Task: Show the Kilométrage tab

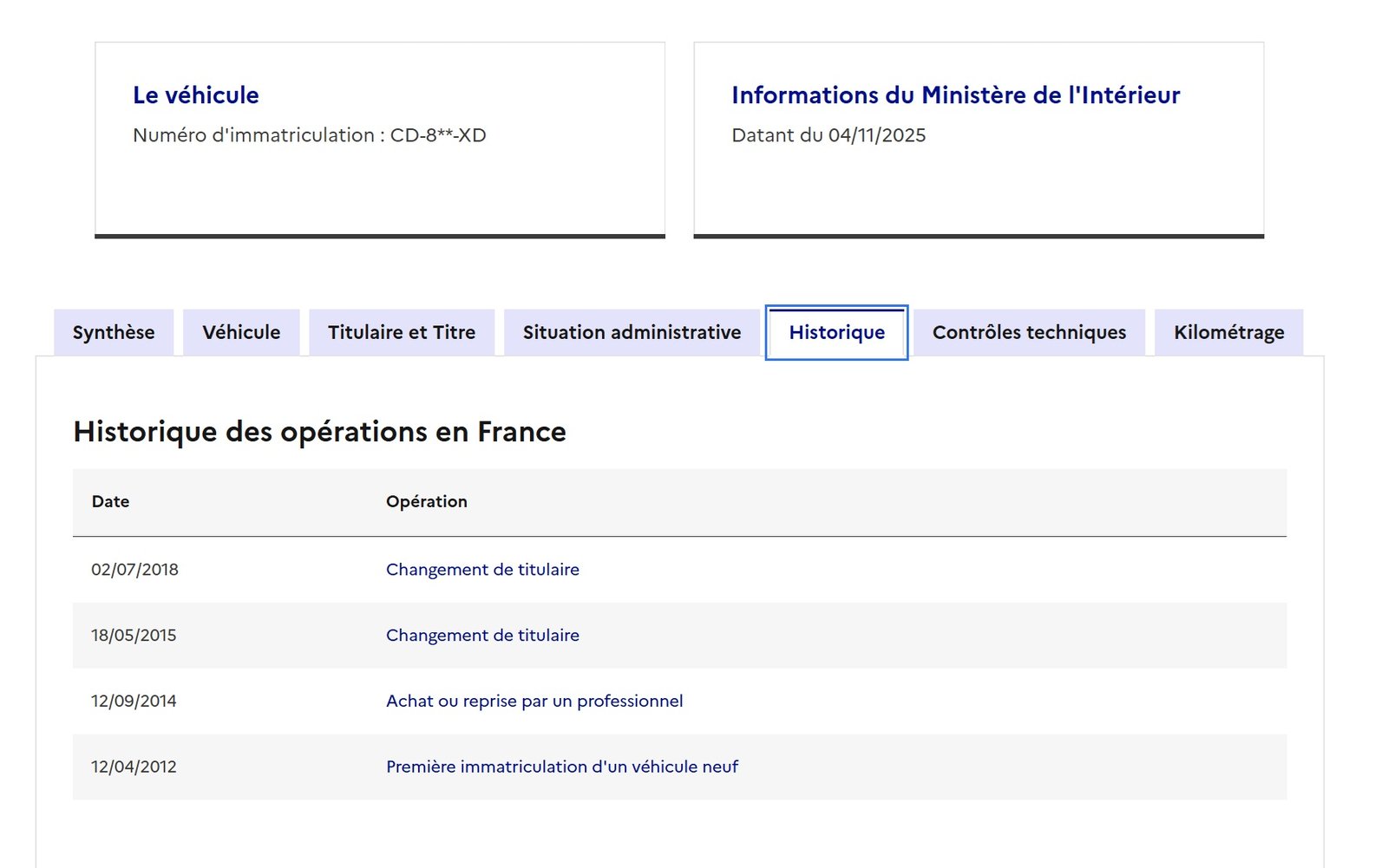Action: pos(1228,333)
